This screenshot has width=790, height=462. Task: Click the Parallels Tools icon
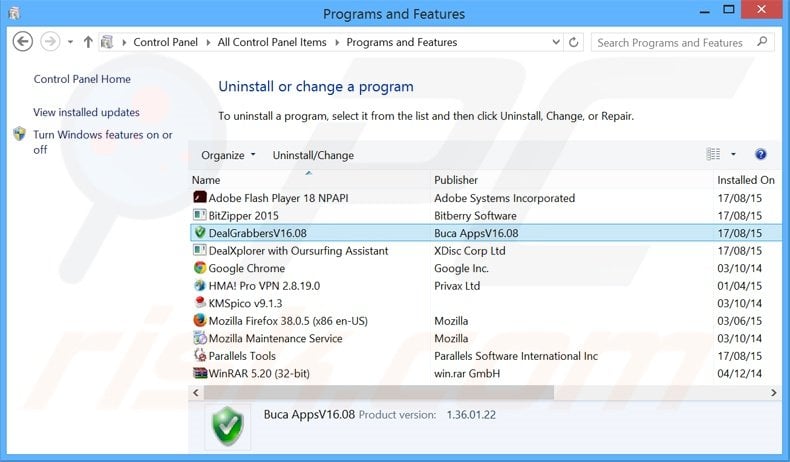pos(200,356)
